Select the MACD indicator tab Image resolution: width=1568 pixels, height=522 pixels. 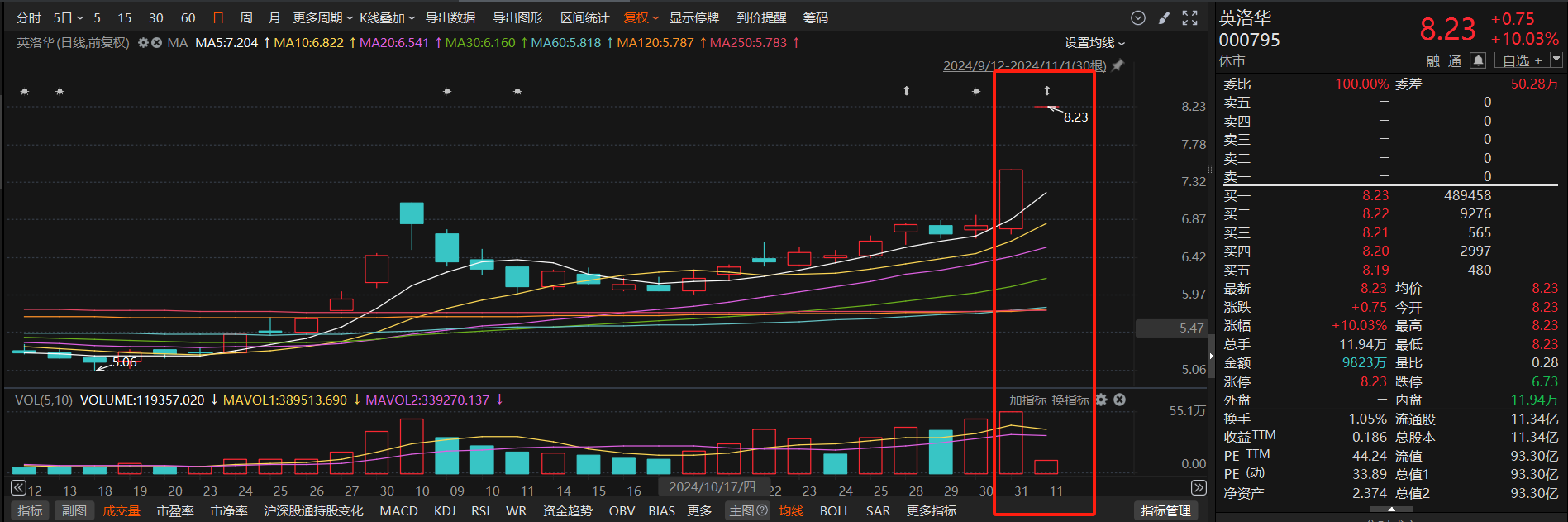[x=398, y=511]
